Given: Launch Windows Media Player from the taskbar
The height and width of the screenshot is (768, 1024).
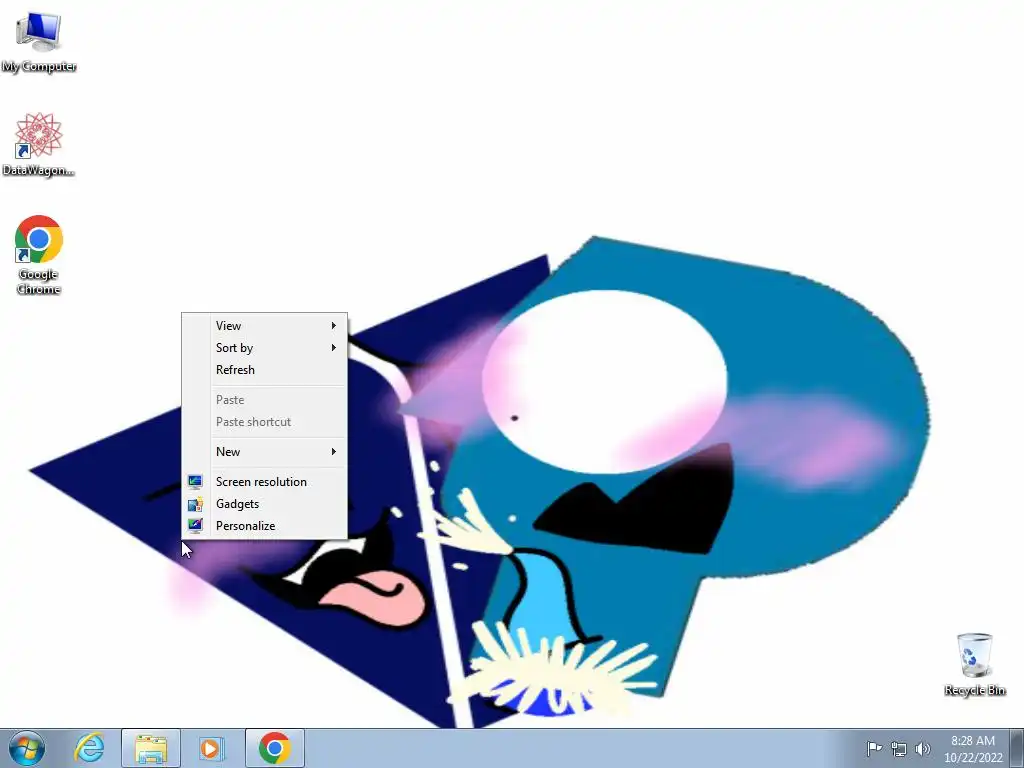Looking at the screenshot, I should tap(210, 748).
